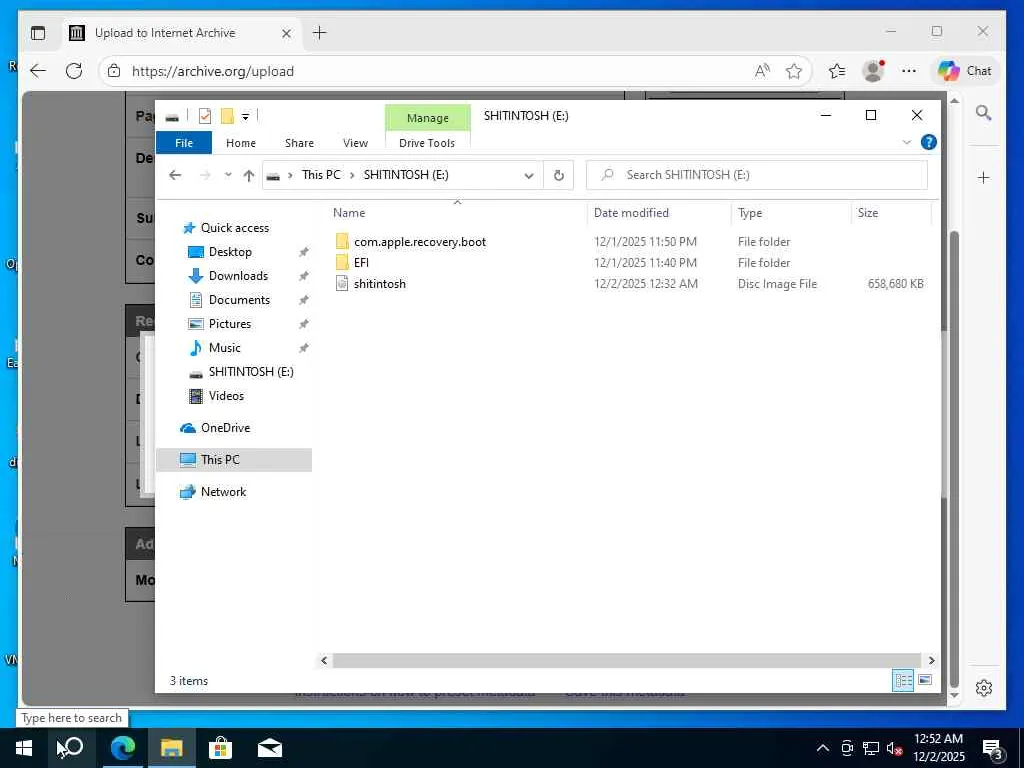Select Network in the navigation pane
Viewport: 1024px width, 768px height.
pyautogui.click(x=223, y=492)
